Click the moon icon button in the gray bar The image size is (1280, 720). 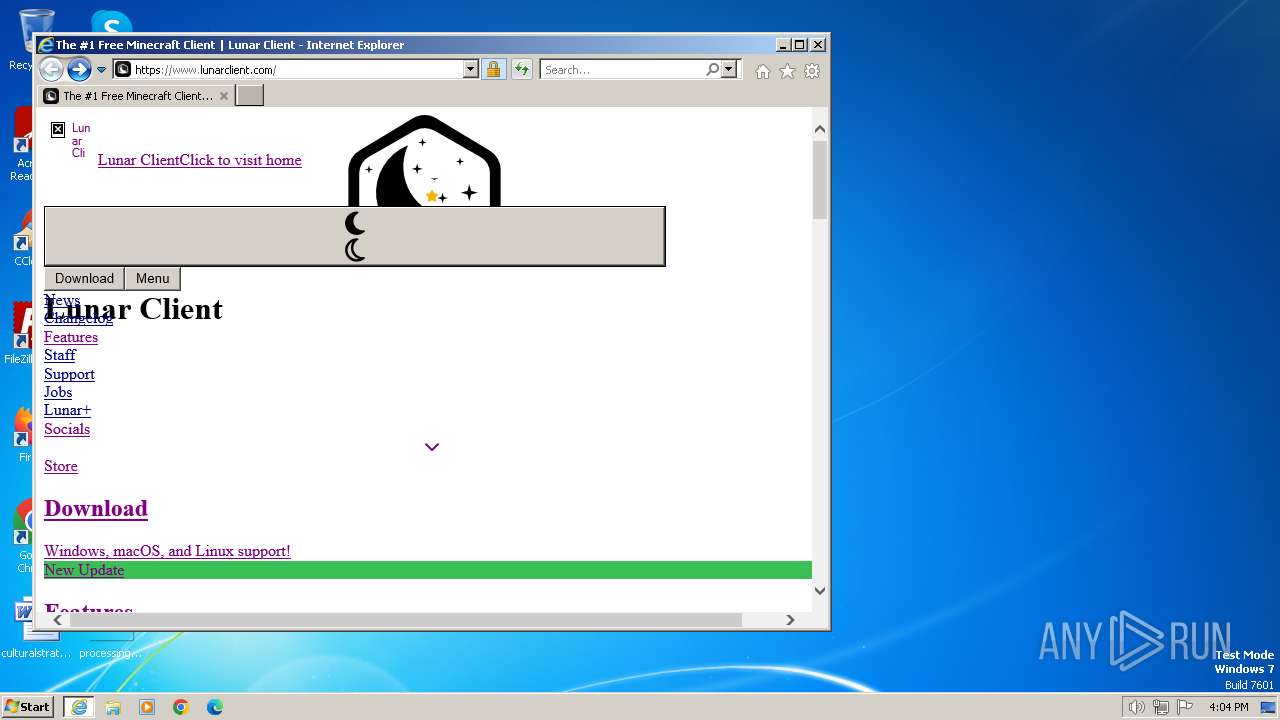(x=355, y=236)
